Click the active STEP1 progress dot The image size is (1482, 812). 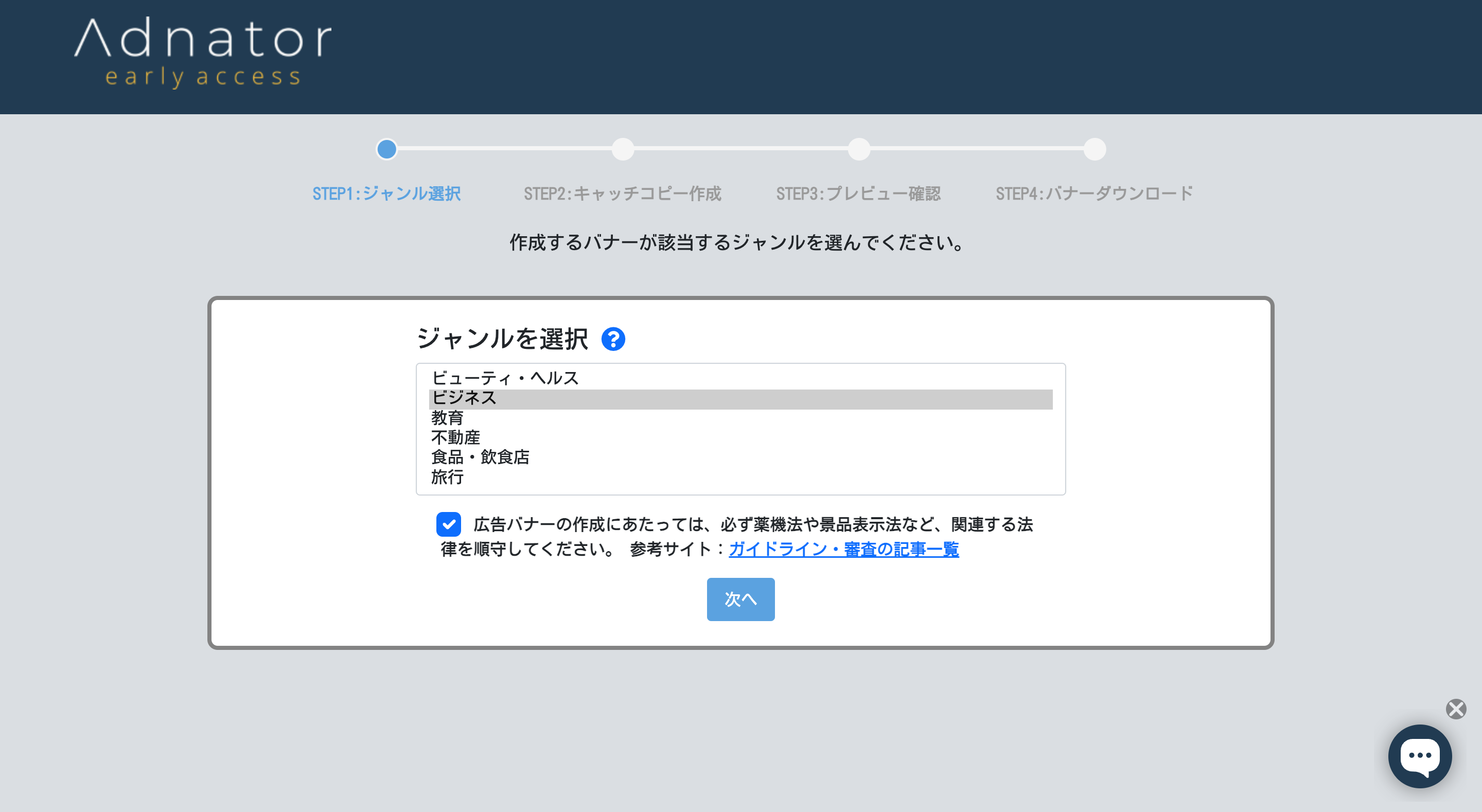(386, 150)
